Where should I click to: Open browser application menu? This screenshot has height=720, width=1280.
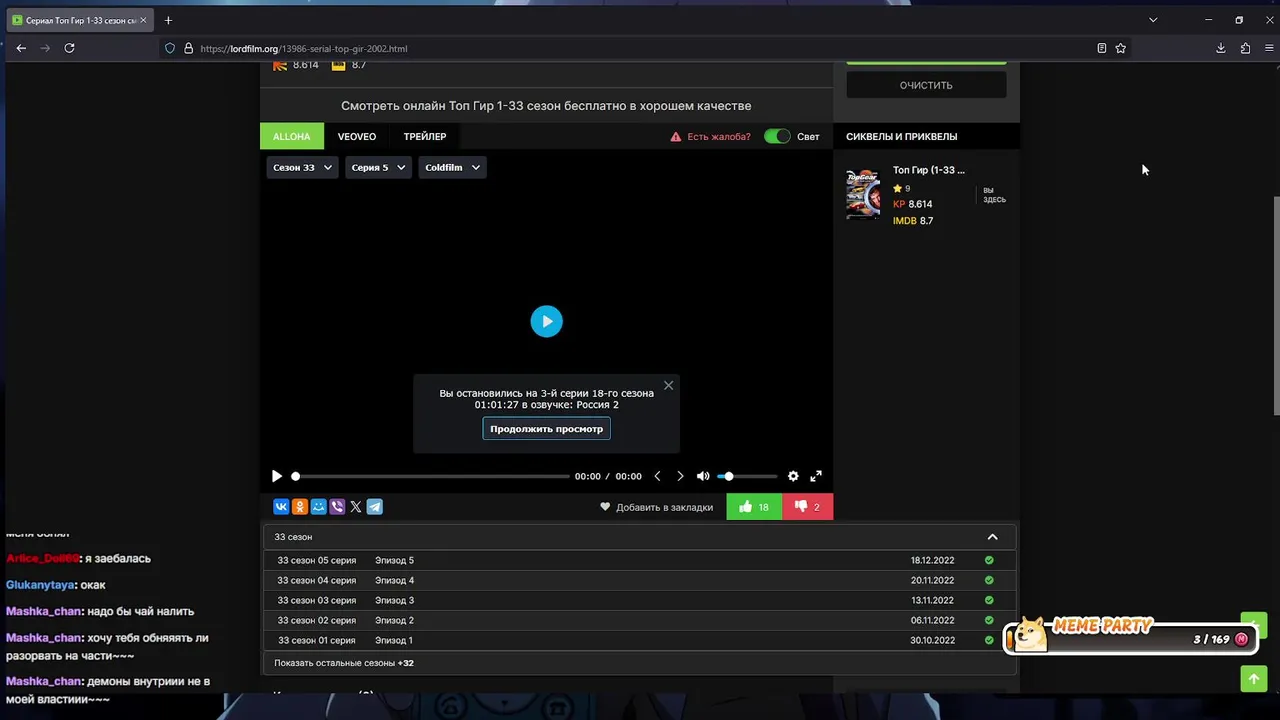[x=1269, y=48]
